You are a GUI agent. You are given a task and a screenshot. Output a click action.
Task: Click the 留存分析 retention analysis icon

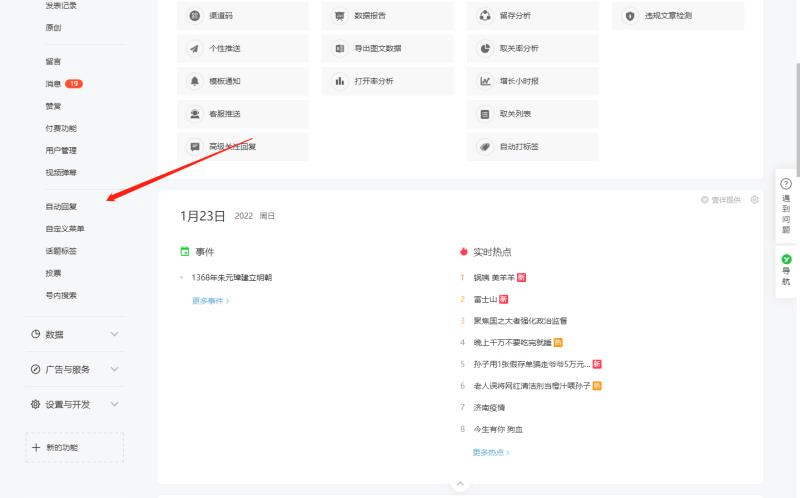click(485, 16)
